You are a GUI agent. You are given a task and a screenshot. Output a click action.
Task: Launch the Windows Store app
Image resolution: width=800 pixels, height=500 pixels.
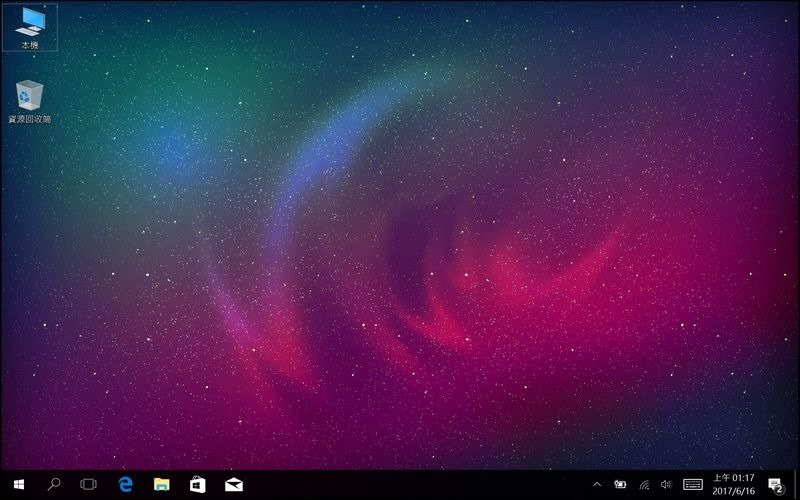pos(197,485)
